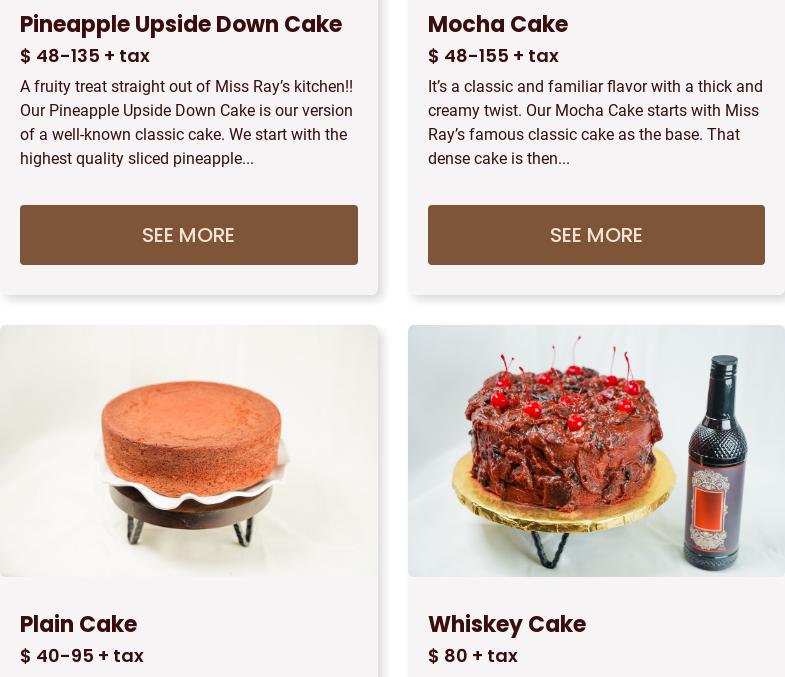785x677 pixels.
Task: Click the $ 40–95 + tax price
Action: 82,655
